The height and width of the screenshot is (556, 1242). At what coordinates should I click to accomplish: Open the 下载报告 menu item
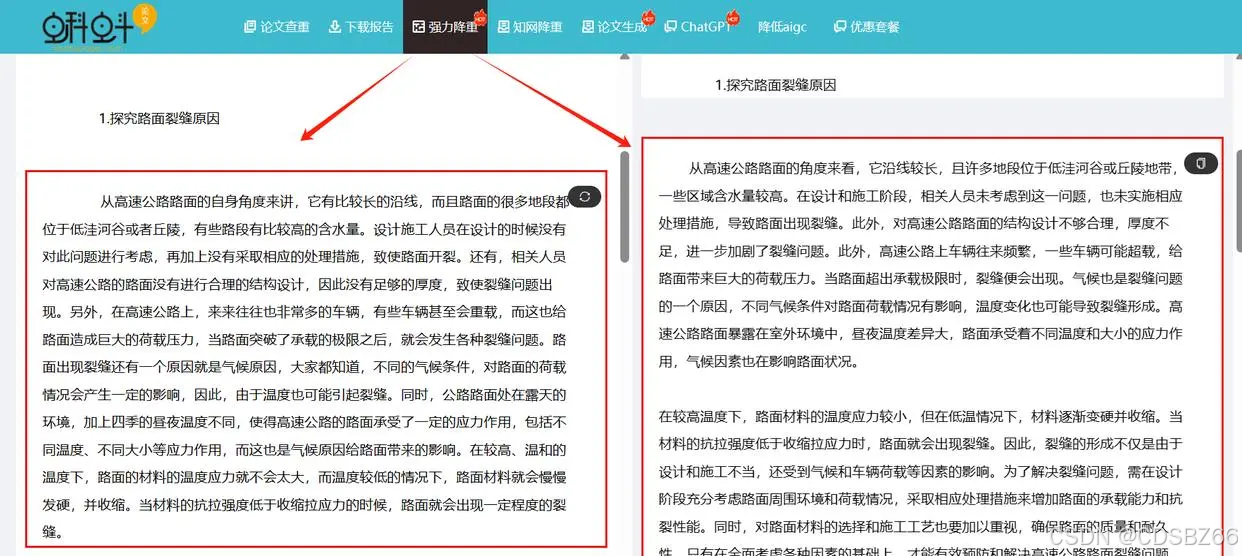tap(361, 27)
